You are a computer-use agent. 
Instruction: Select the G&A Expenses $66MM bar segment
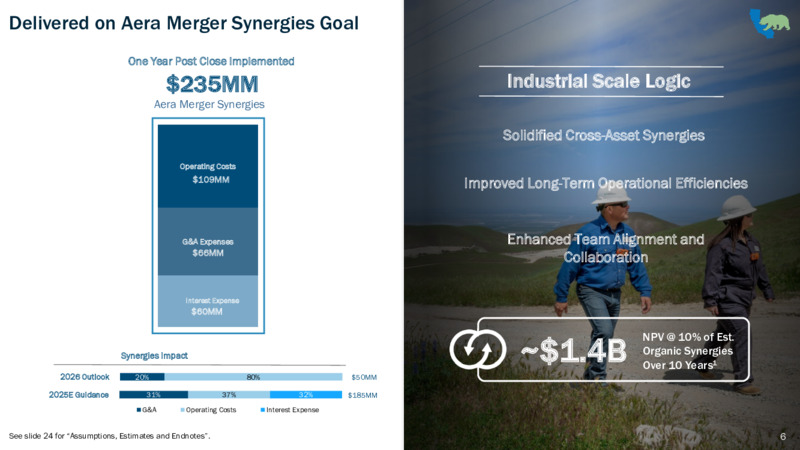pyautogui.click(x=208, y=241)
